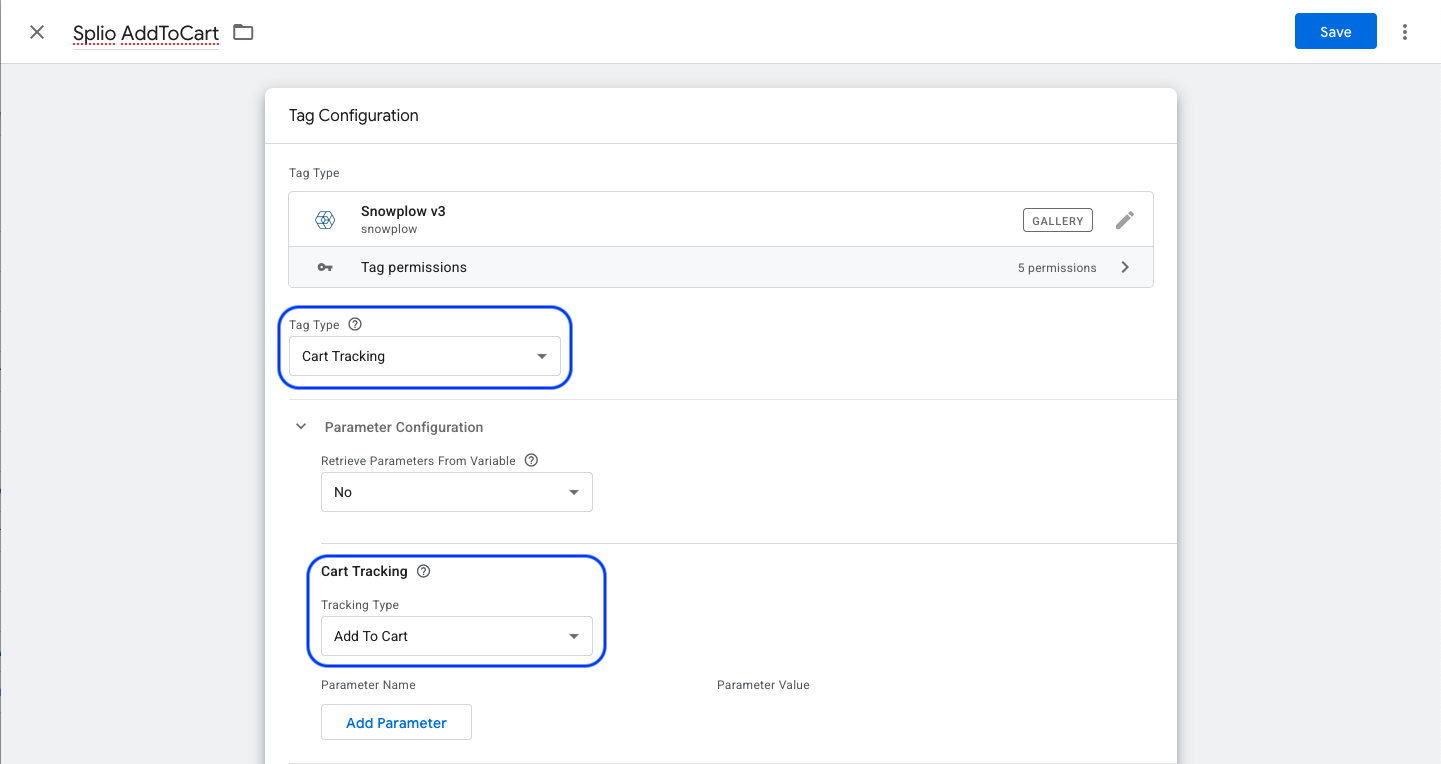Open the Retrieve Parameters From Variable dropdown

tap(457, 492)
